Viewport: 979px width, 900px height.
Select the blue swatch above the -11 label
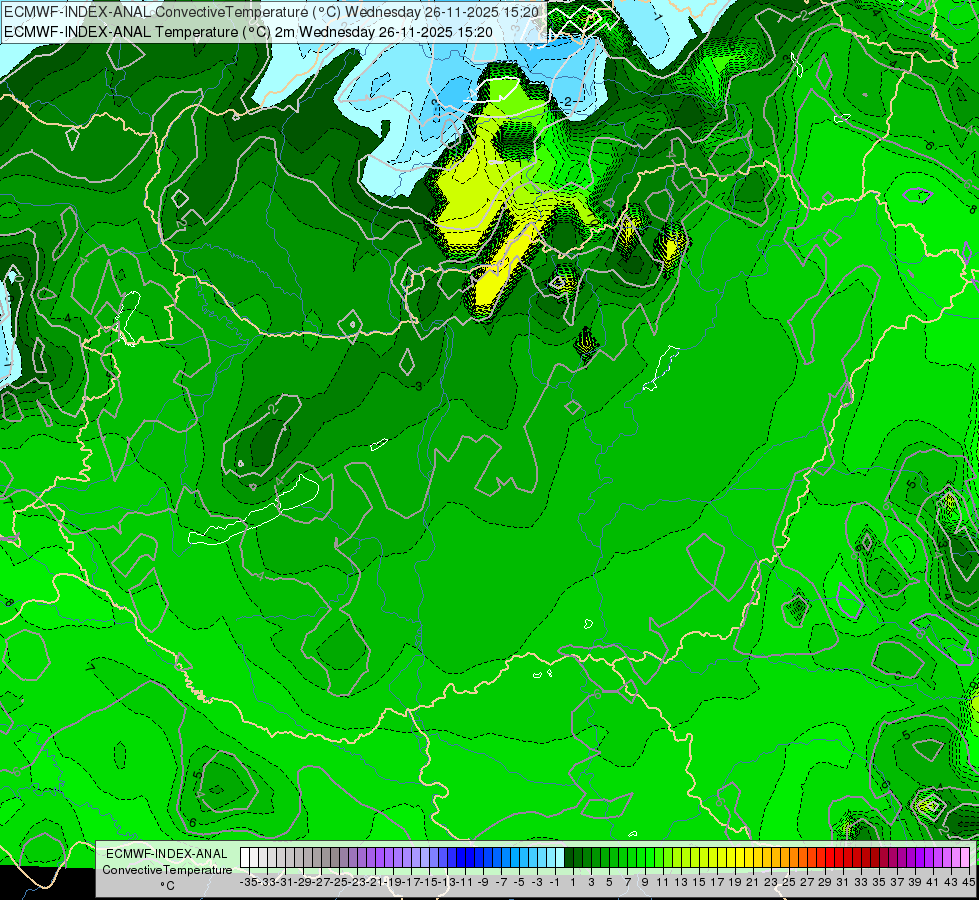(x=461, y=857)
